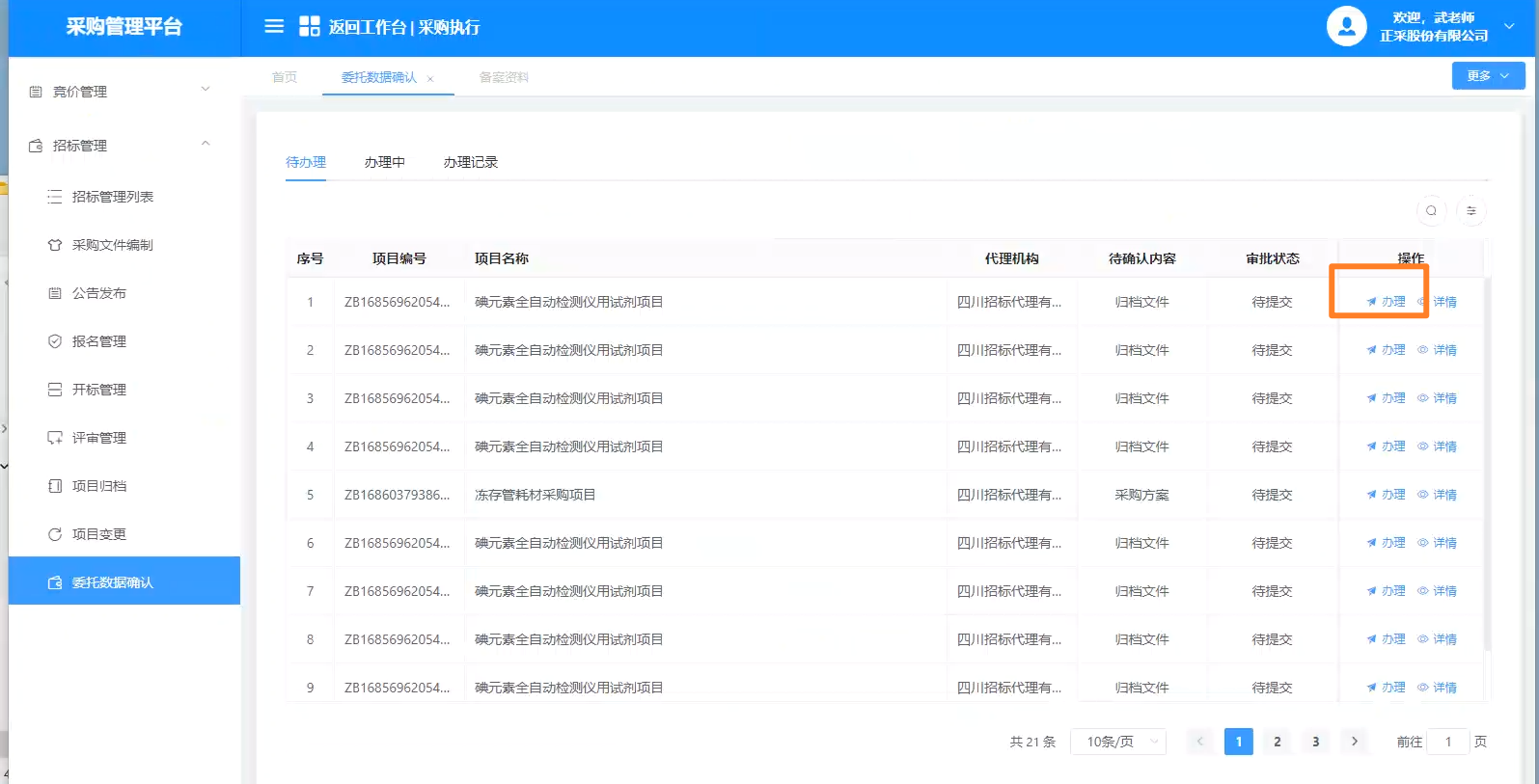Open 采购文件编制 in sidebar
The height and width of the screenshot is (784, 1539).
112,245
